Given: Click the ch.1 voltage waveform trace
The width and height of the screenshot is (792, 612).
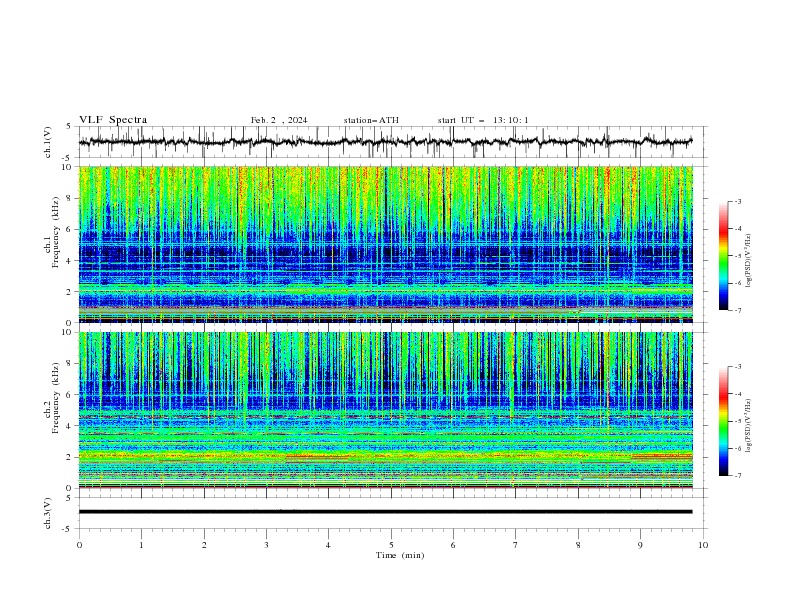Looking at the screenshot, I should 385,142.
